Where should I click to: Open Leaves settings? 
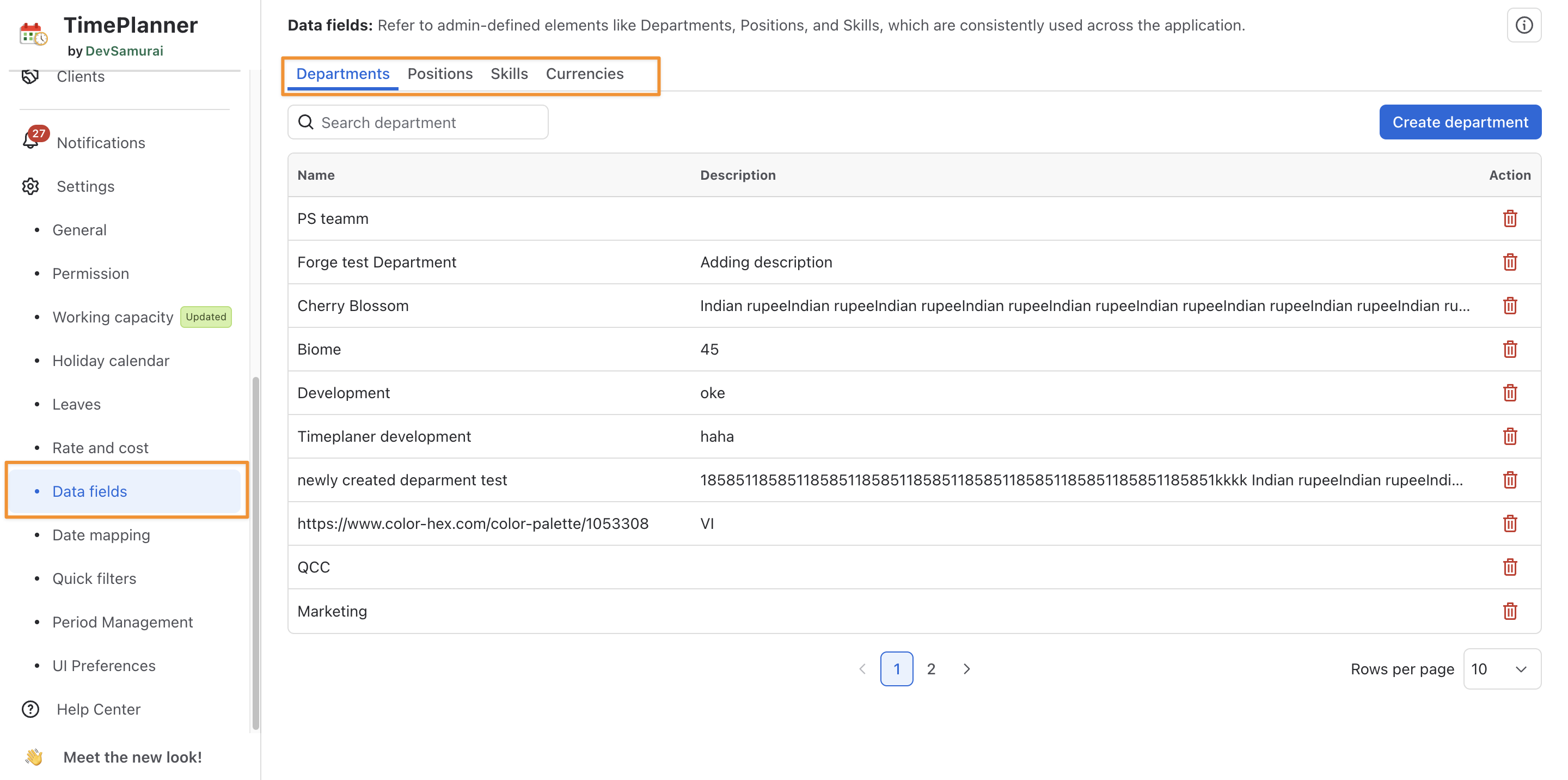(x=77, y=404)
